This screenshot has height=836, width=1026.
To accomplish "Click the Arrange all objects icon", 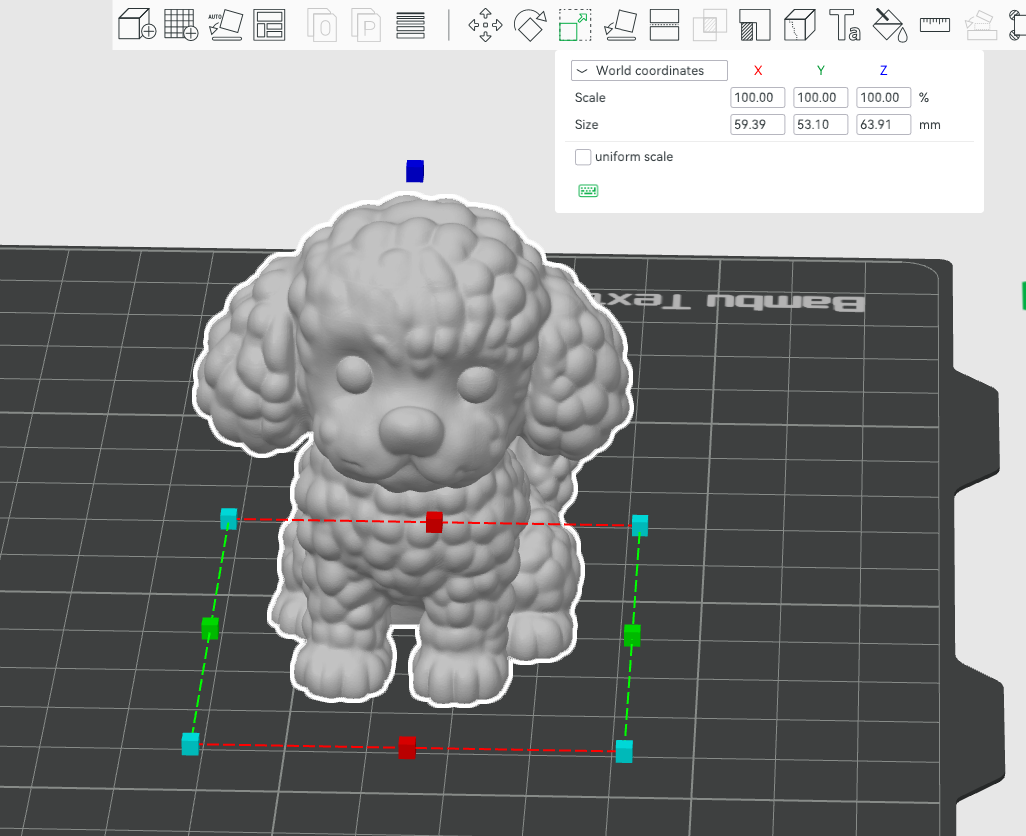I will (269, 25).
